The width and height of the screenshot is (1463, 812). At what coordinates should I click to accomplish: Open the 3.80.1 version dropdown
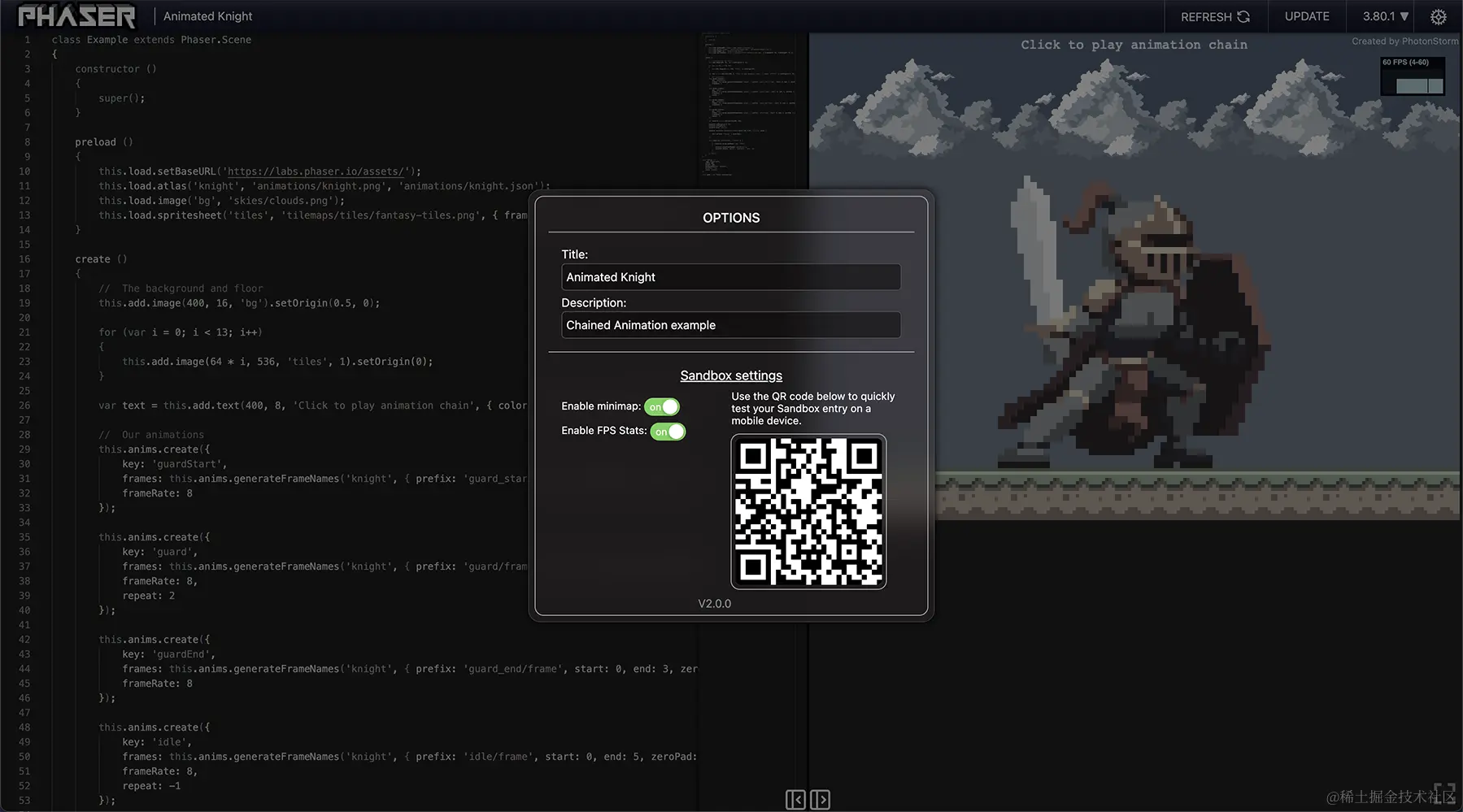click(x=1385, y=16)
